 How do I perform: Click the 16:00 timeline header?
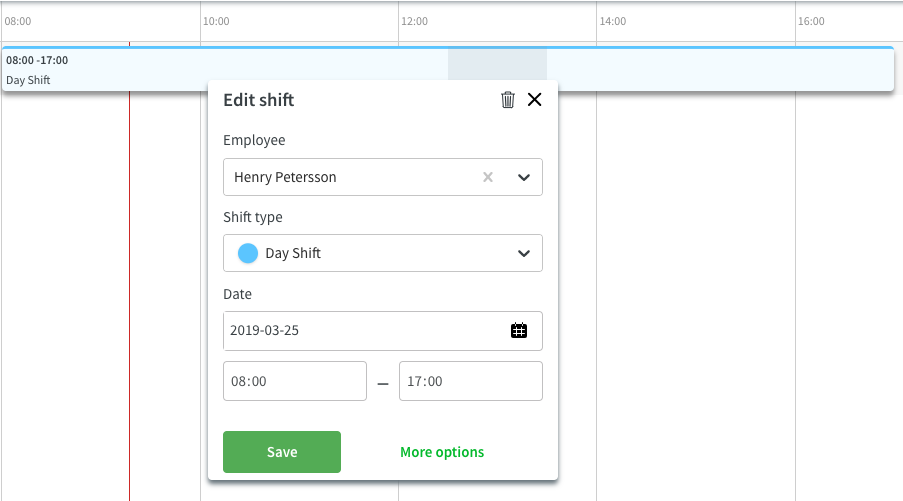click(811, 21)
